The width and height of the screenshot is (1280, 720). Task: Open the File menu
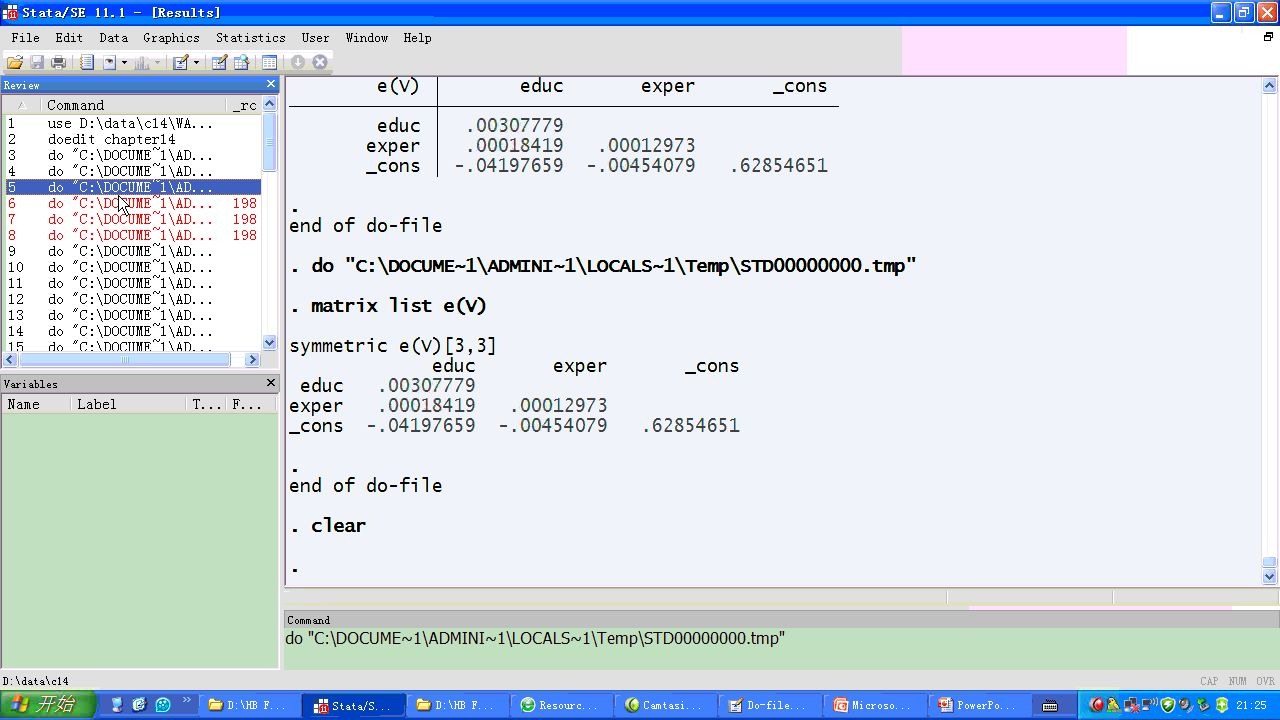26,37
